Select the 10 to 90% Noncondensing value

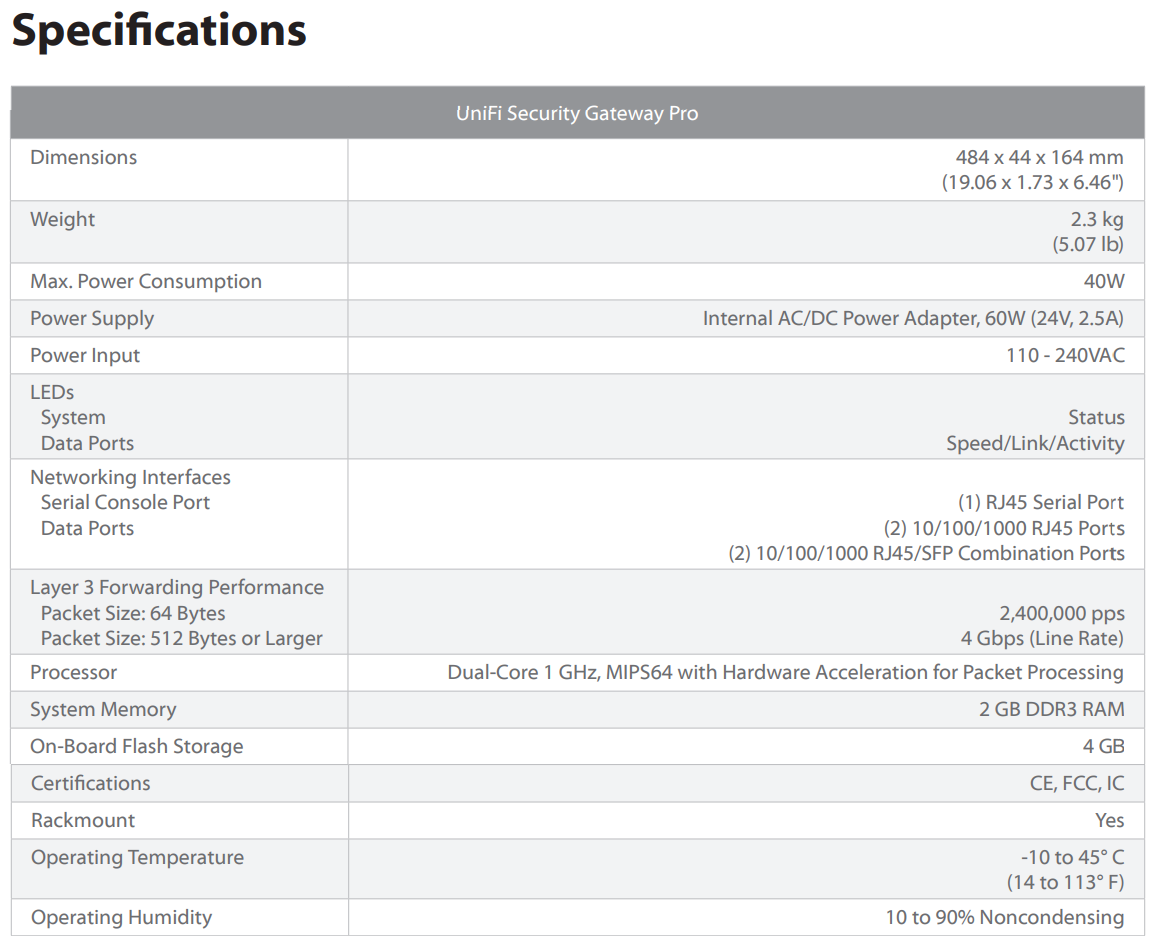[1004, 917]
